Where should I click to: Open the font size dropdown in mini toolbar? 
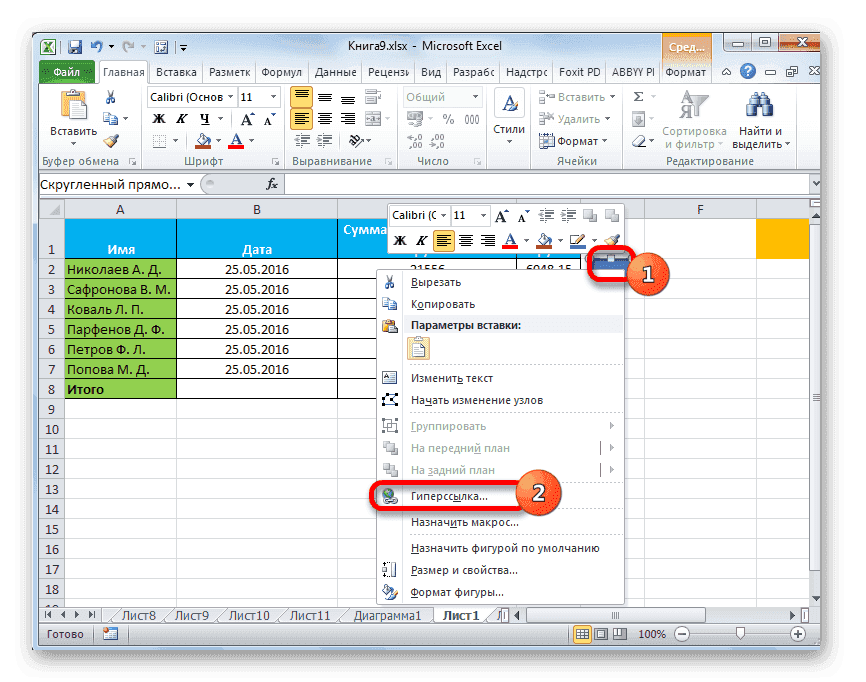(481, 214)
